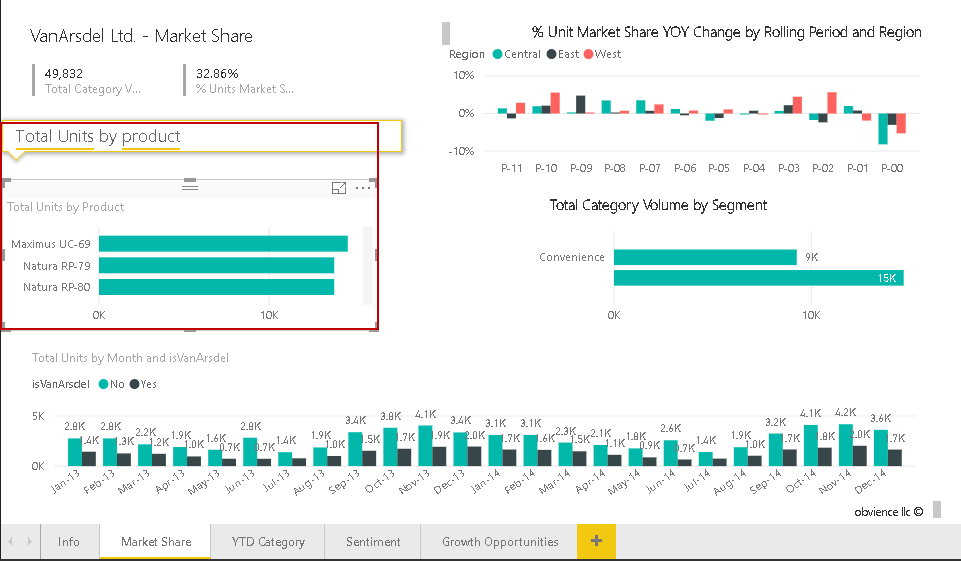Click the drag handle atop the selected visual

[190, 185]
